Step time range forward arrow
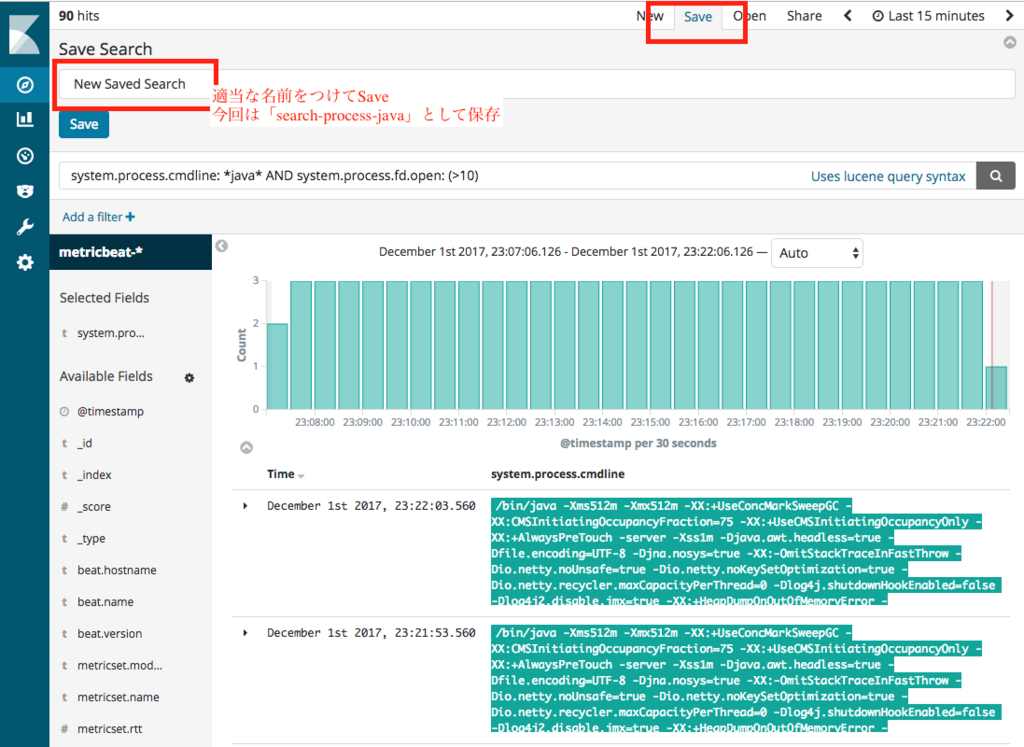This screenshot has width=1024, height=747. (1009, 16)
